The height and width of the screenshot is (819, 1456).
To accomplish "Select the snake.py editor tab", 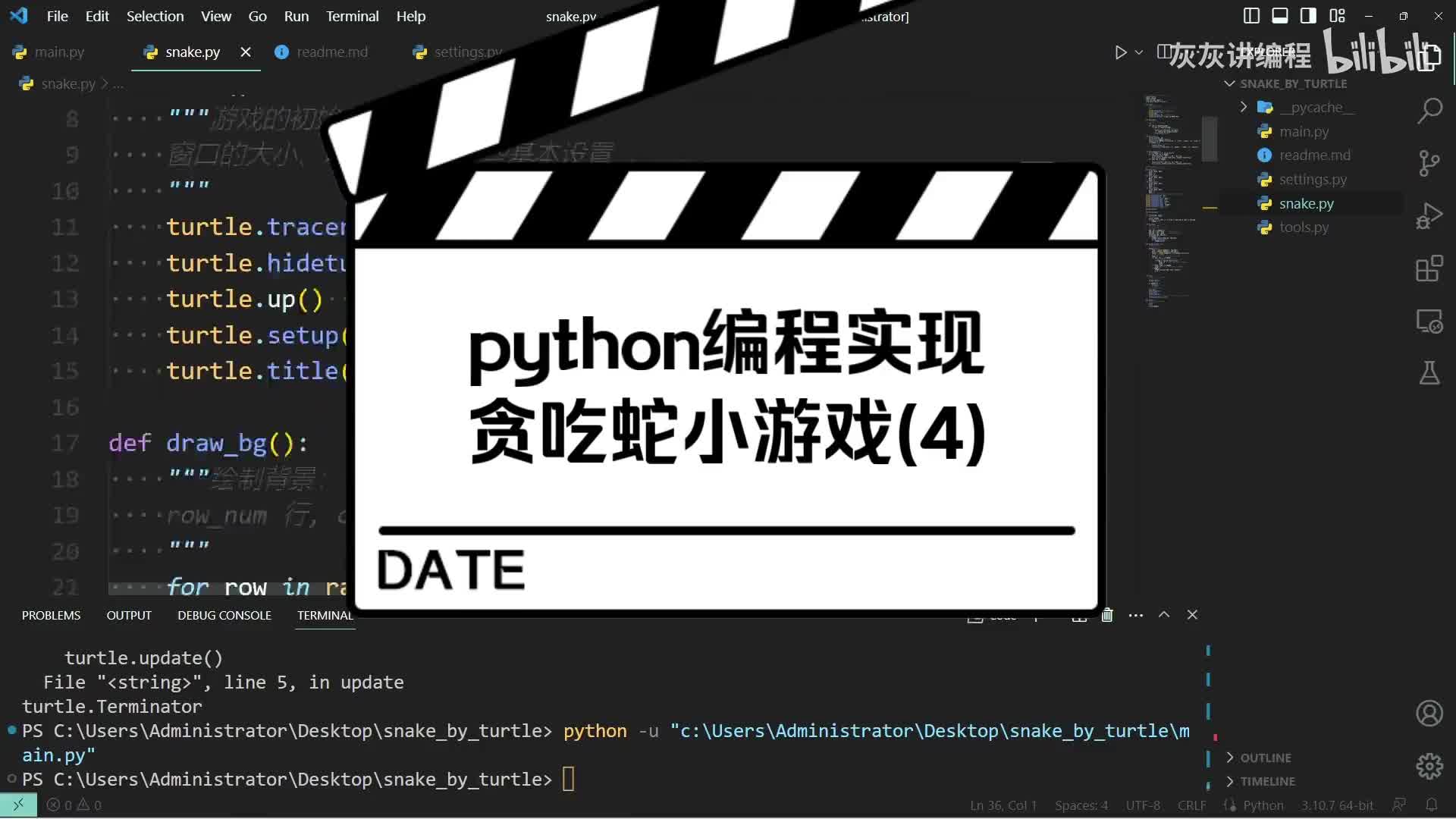I will [193, 52].
